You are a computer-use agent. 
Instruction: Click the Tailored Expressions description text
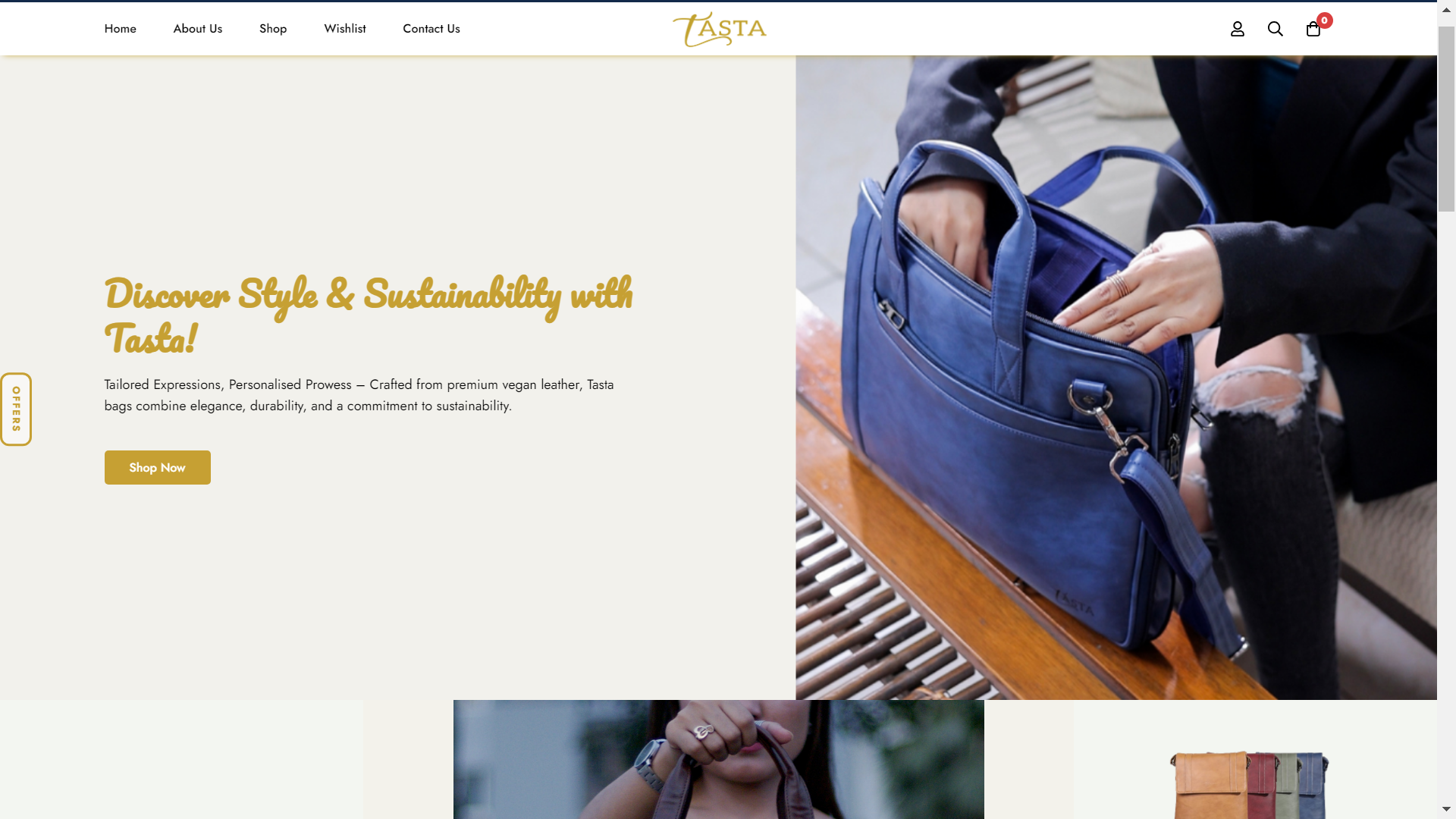tap(359, 395)
